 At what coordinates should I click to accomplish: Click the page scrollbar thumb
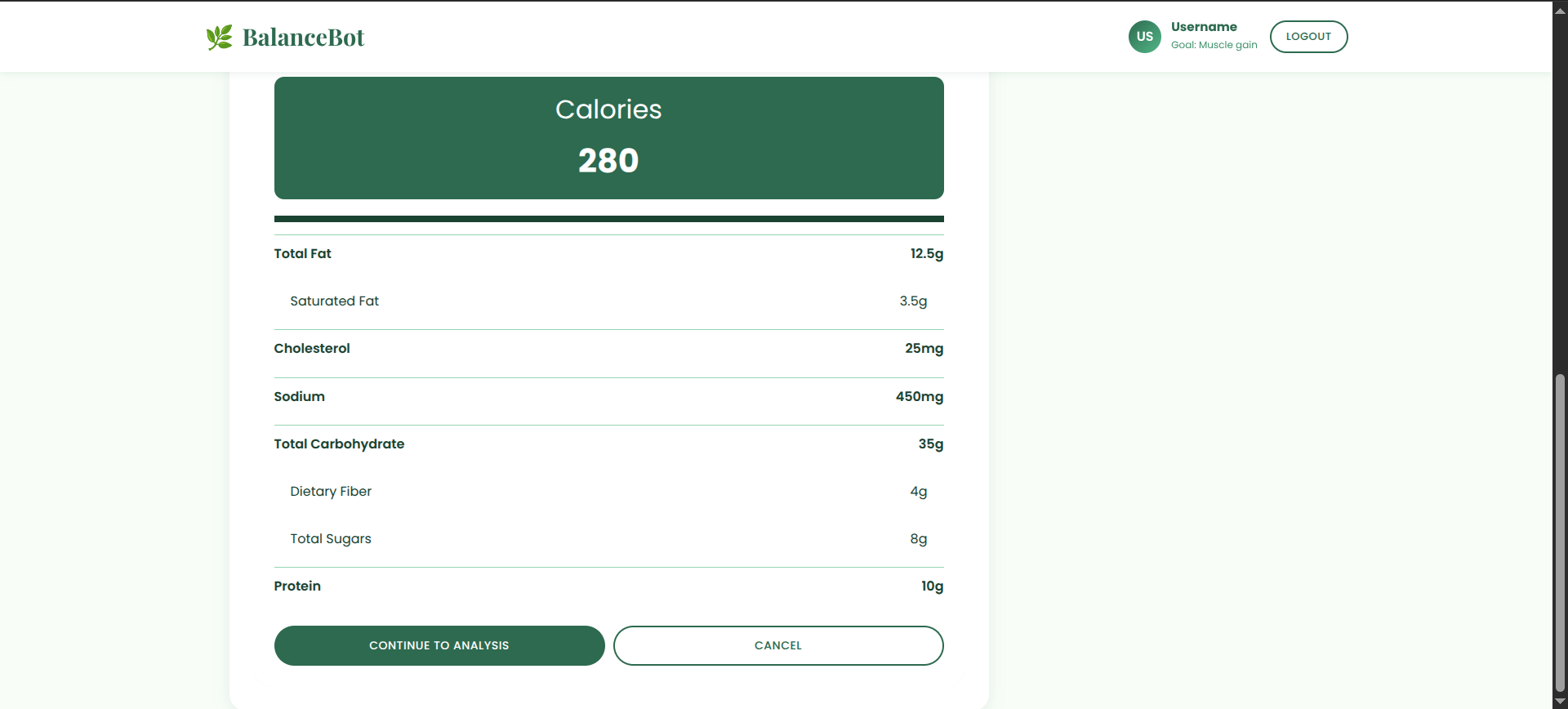pyautogui.click(x=1560, y=534)
